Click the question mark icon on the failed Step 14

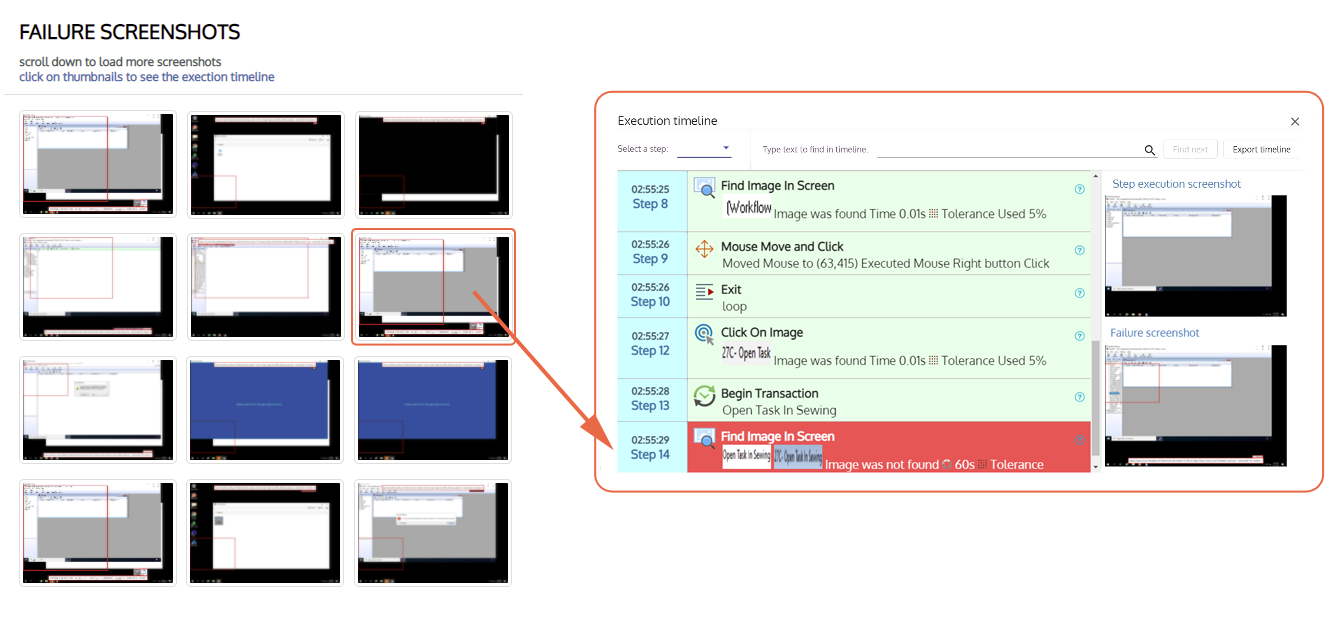1079,440
